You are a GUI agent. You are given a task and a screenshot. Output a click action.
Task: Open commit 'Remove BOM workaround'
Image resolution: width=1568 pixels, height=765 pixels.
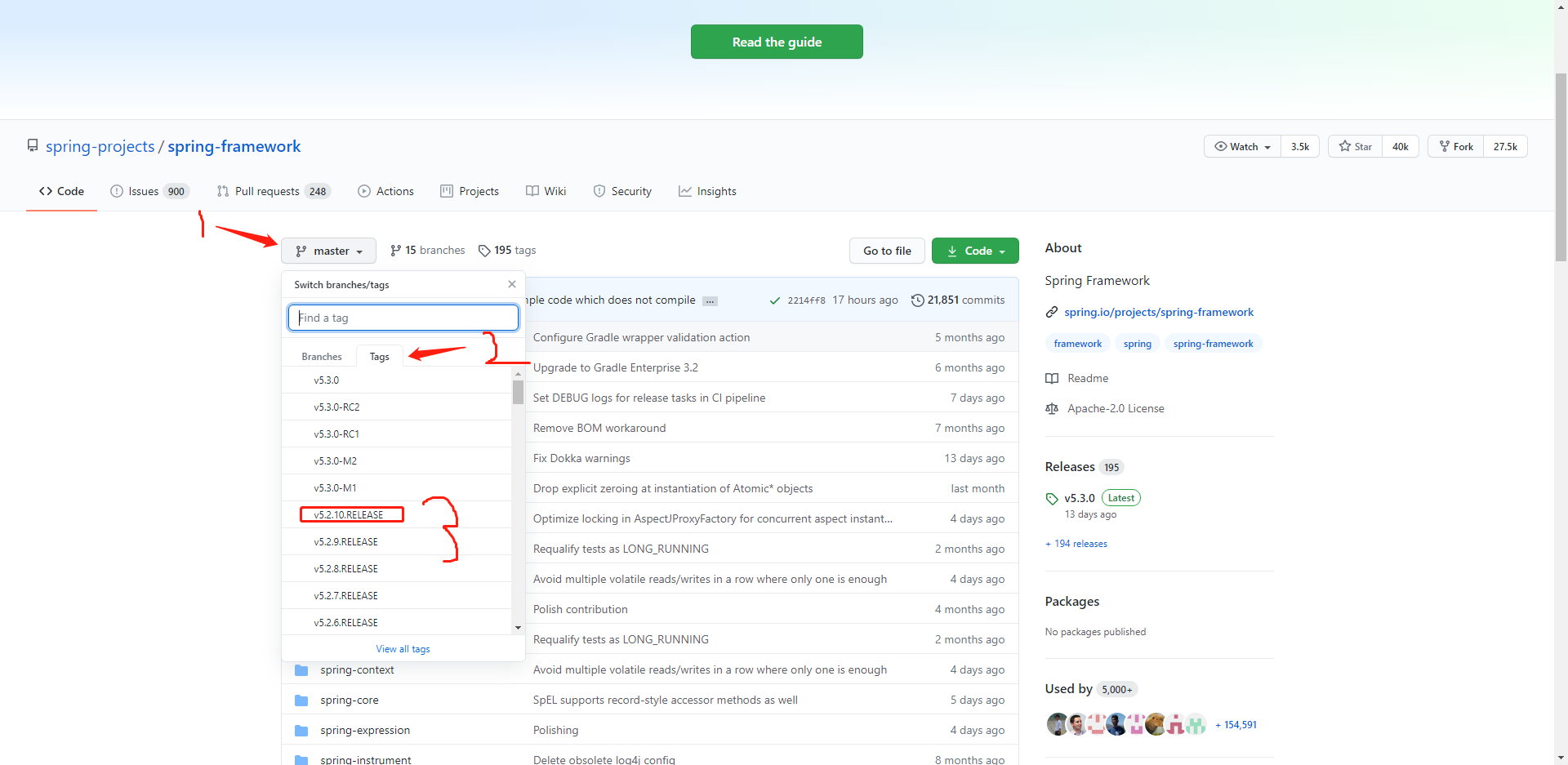point(599,428)
